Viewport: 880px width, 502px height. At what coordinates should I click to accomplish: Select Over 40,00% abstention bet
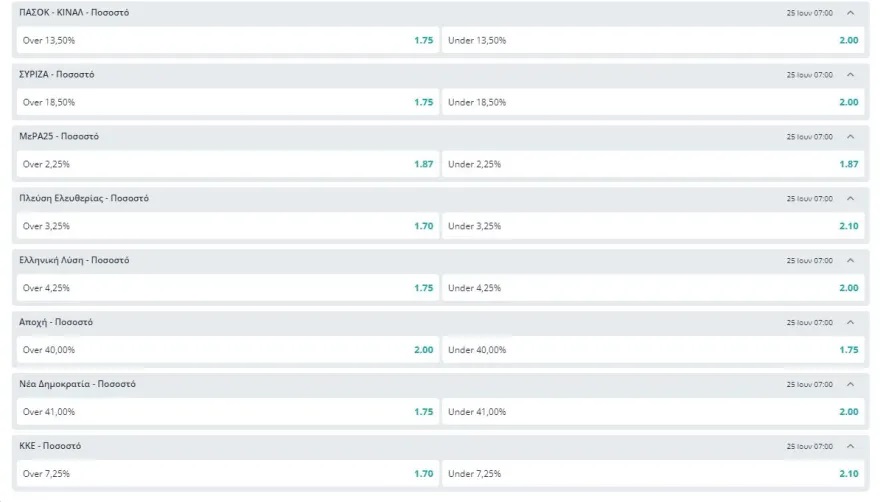[x=228, y=350]
